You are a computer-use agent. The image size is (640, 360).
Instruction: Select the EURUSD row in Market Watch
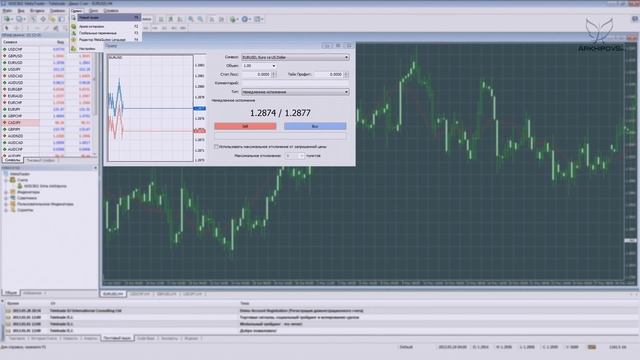point(48,63)
